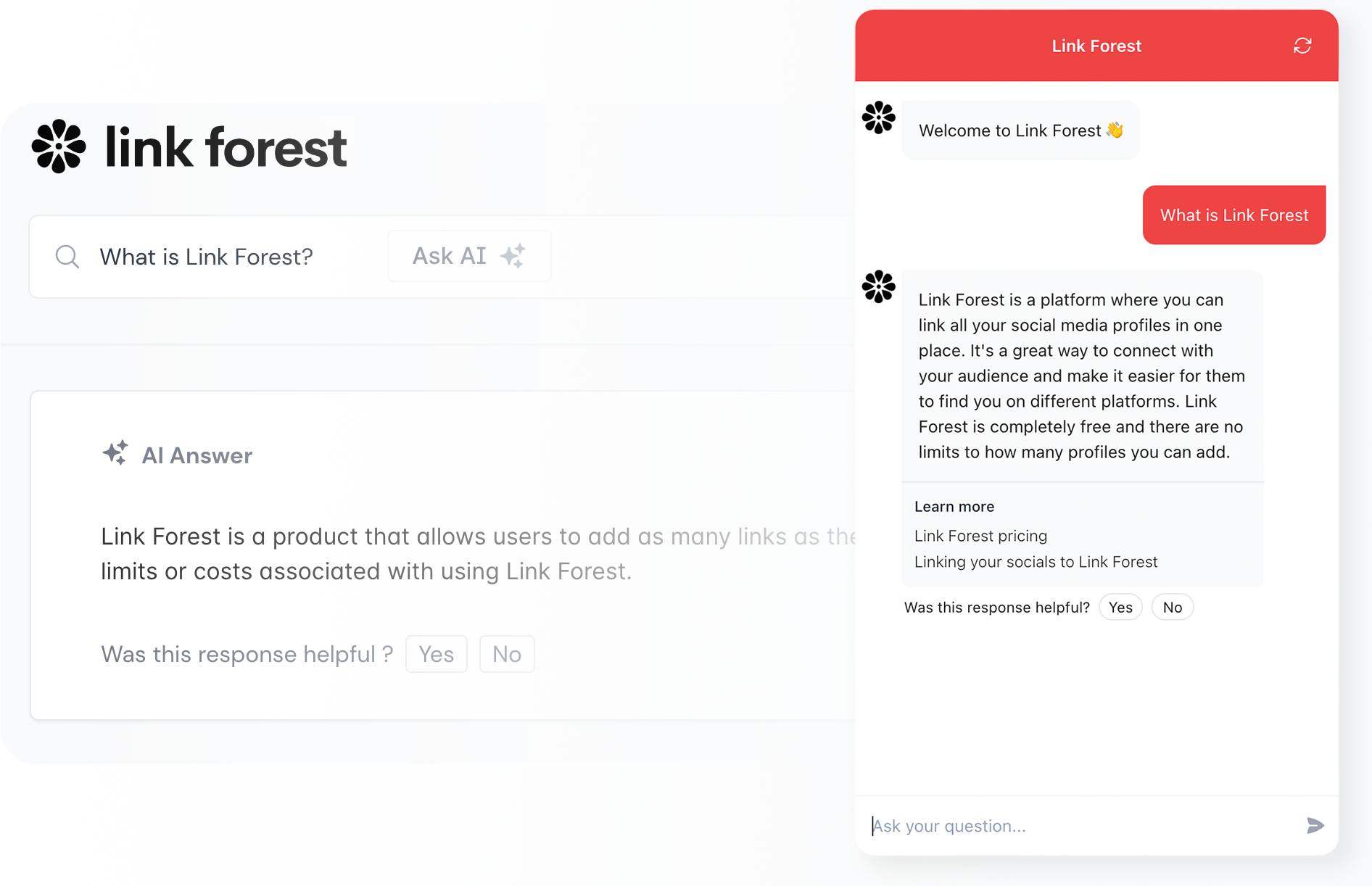This screenshot has width=1372, height=886.
Task: Click the search magnifier icon
Action: 67,257
